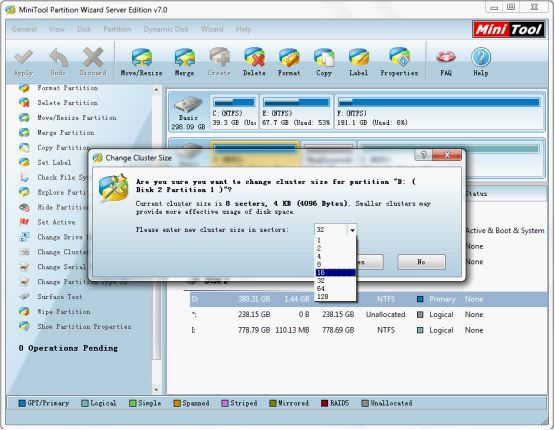555x430 pixels.
Task: Click the cluster size value field showing 32
Action: pyautogui.click(x=331, y=230)
